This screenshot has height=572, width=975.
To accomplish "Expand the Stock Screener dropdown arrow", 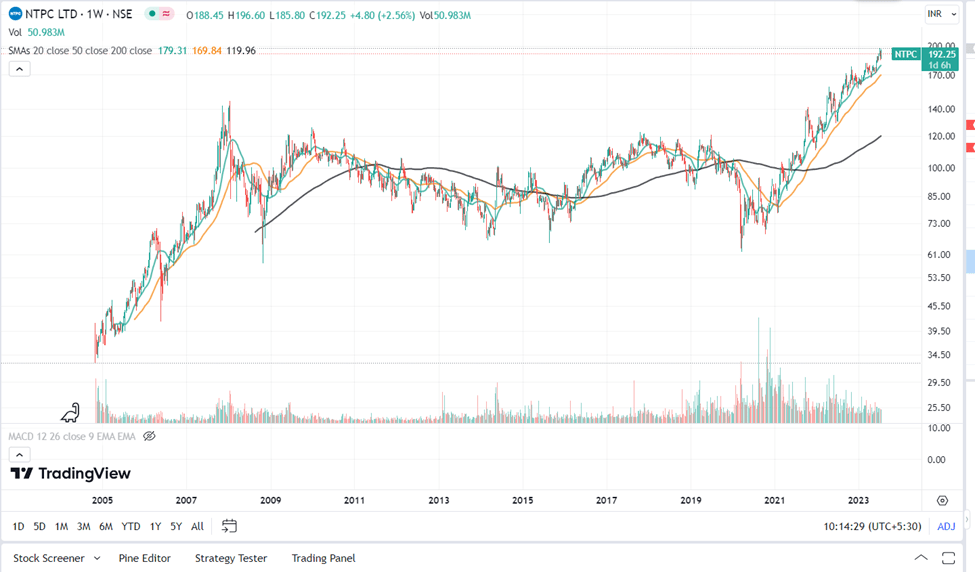I will pyautogui.click(x=99, y=558).
